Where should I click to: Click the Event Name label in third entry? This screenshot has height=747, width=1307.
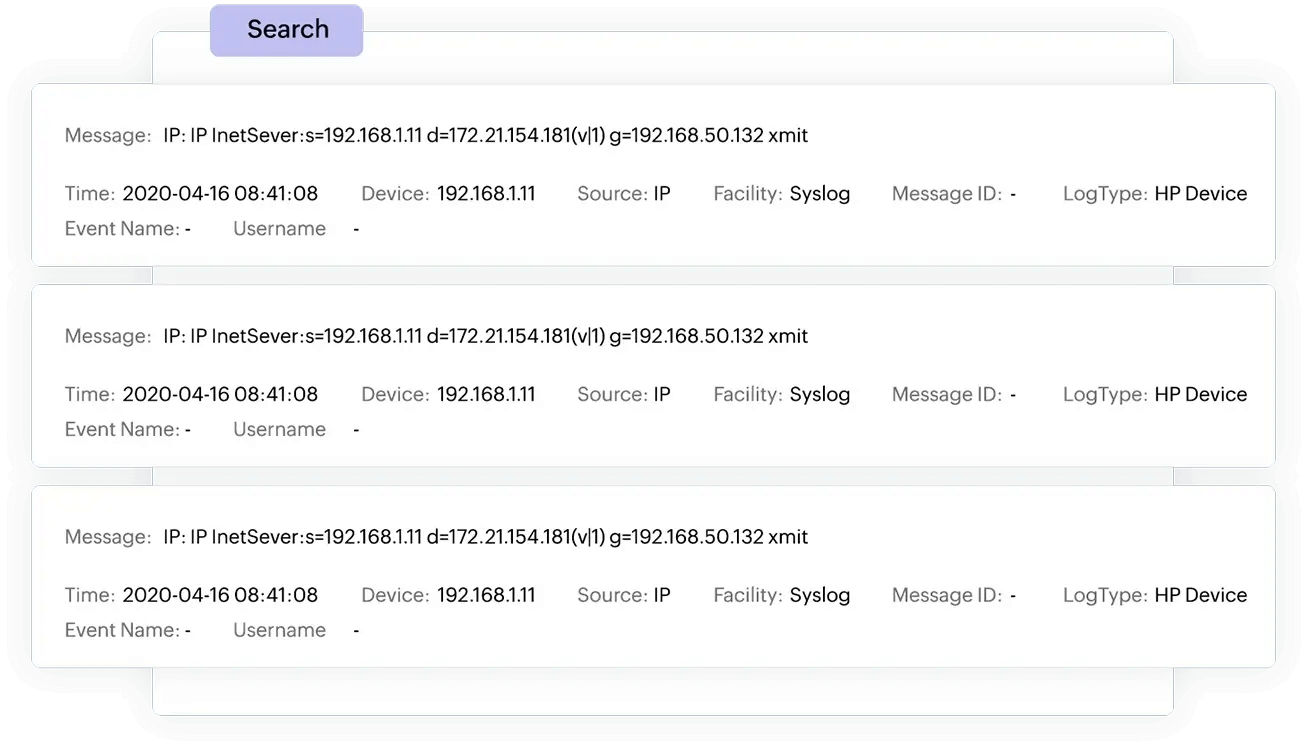(x=122, y=631)
